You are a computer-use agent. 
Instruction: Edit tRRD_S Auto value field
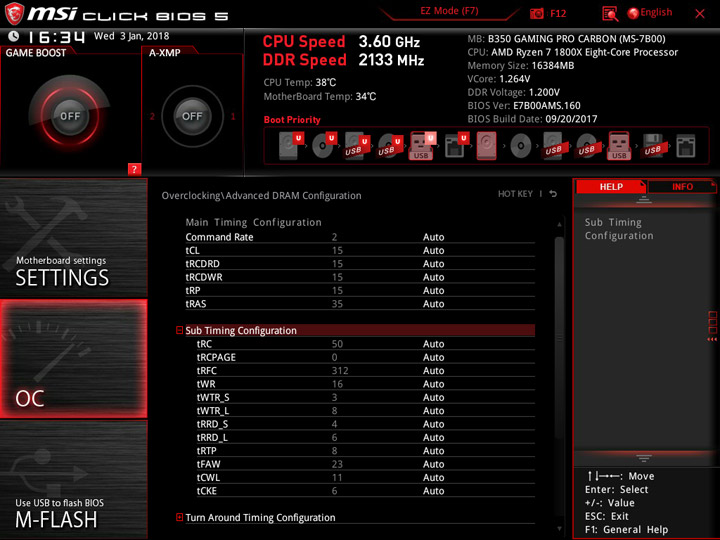point(433,423)
